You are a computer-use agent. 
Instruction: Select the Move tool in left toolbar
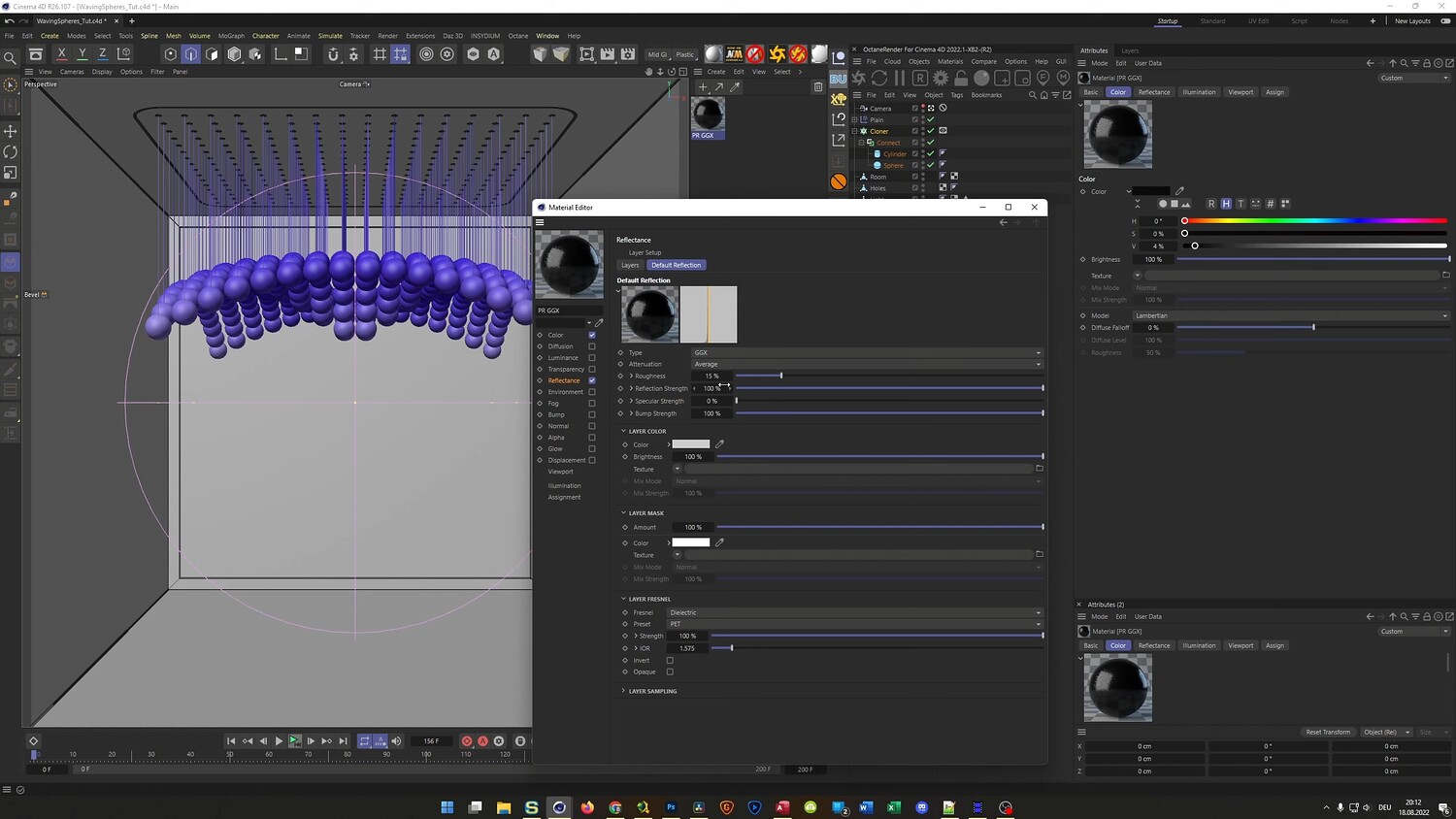point(11,131)
